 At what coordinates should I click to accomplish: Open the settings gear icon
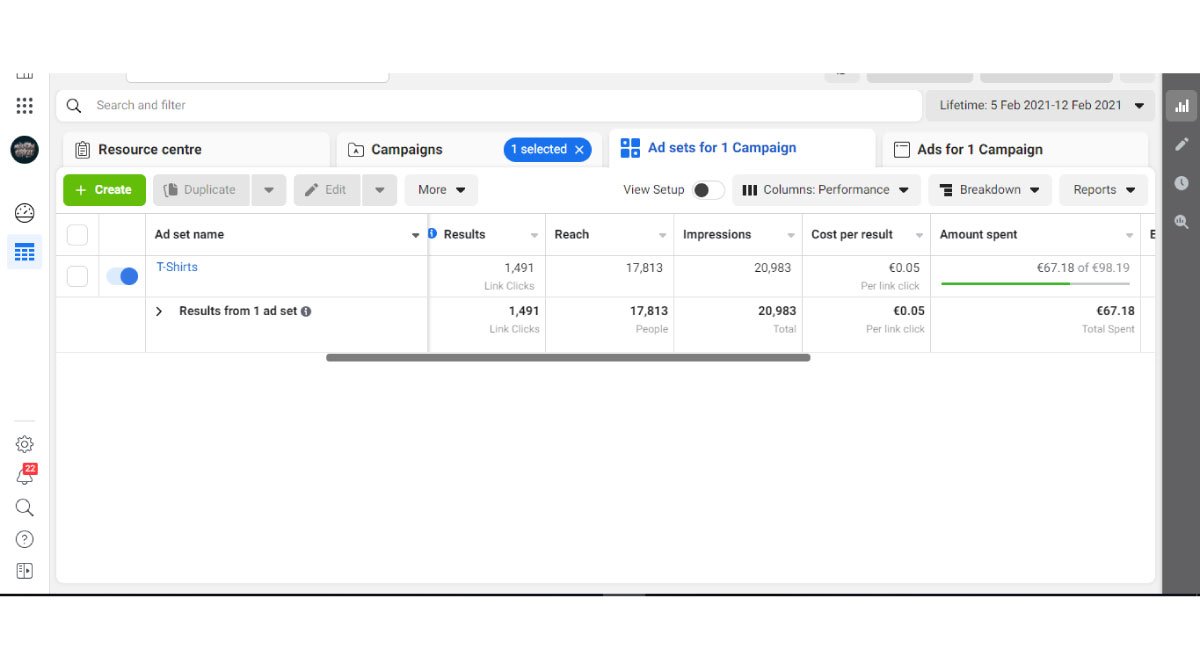point(24,444)
